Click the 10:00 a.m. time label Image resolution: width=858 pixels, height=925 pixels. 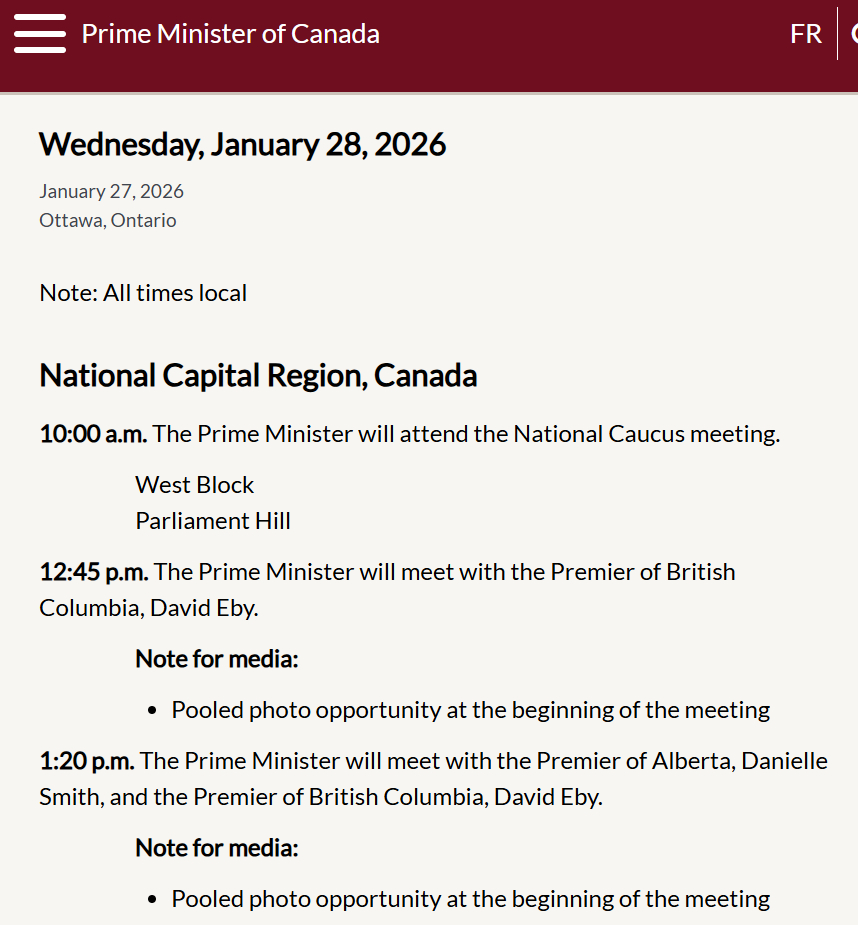pos(93,434)
